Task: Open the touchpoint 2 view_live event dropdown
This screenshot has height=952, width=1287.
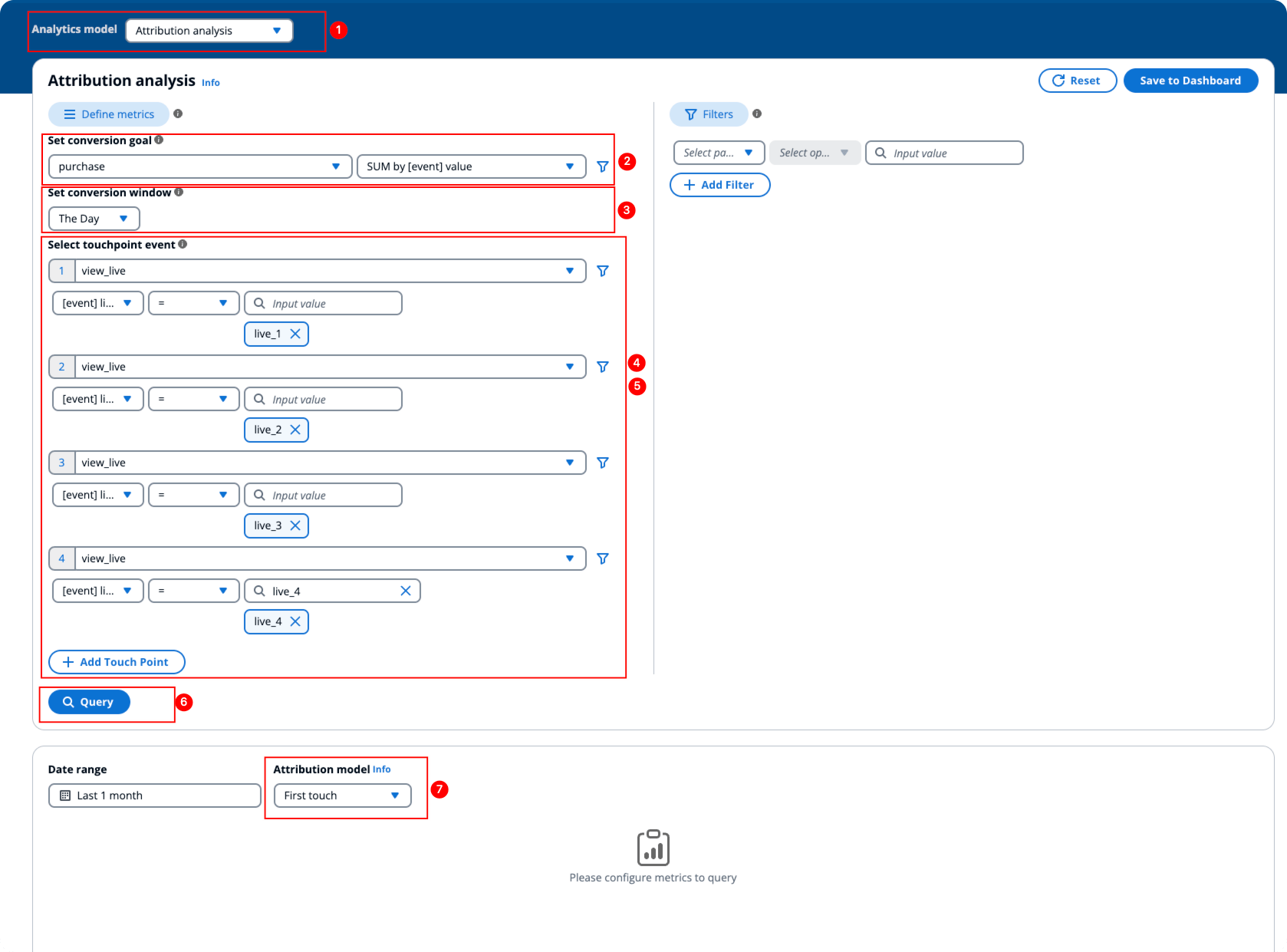Action: coord(331,367)
